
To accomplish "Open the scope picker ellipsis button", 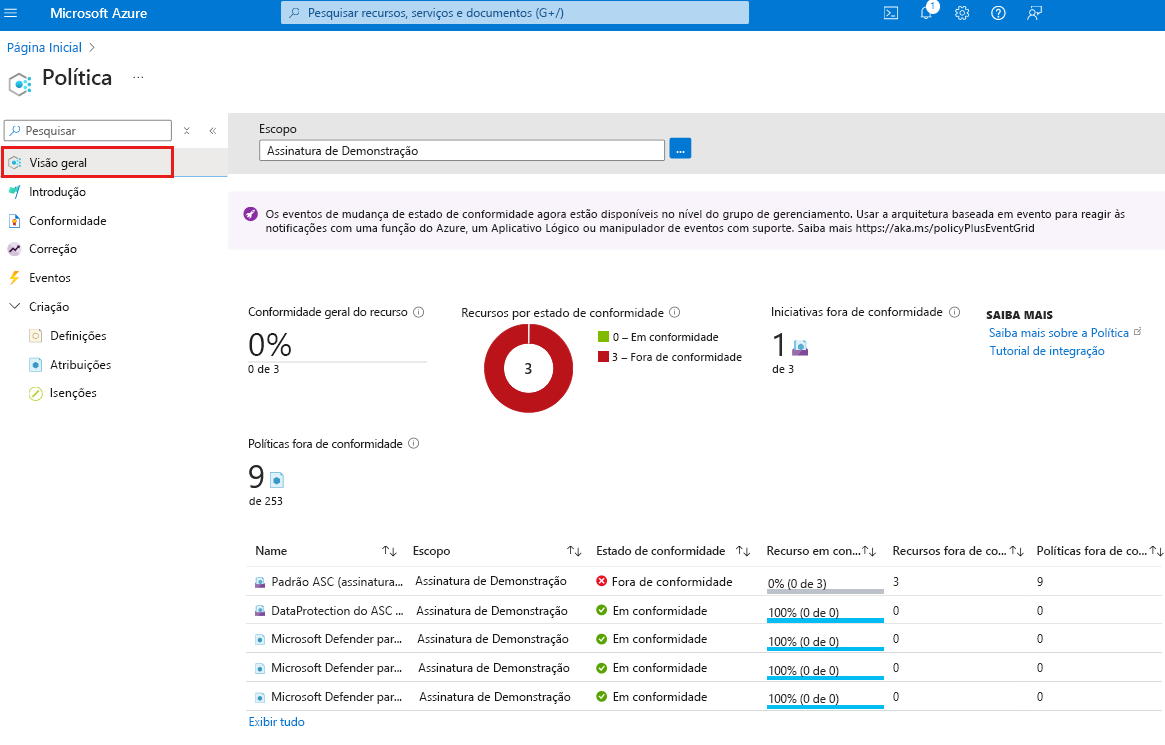I will click(680, 149).
